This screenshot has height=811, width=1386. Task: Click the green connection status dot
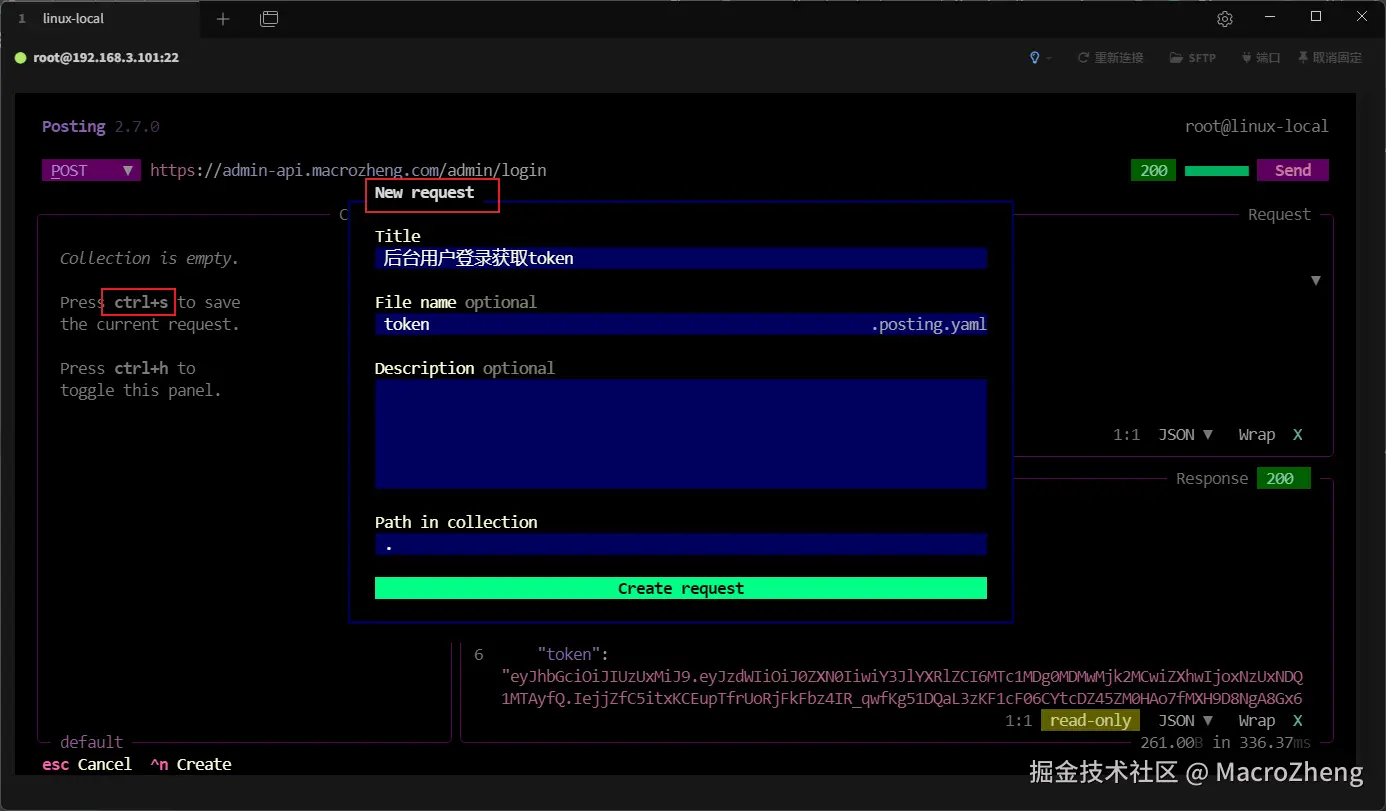[20, 58]
